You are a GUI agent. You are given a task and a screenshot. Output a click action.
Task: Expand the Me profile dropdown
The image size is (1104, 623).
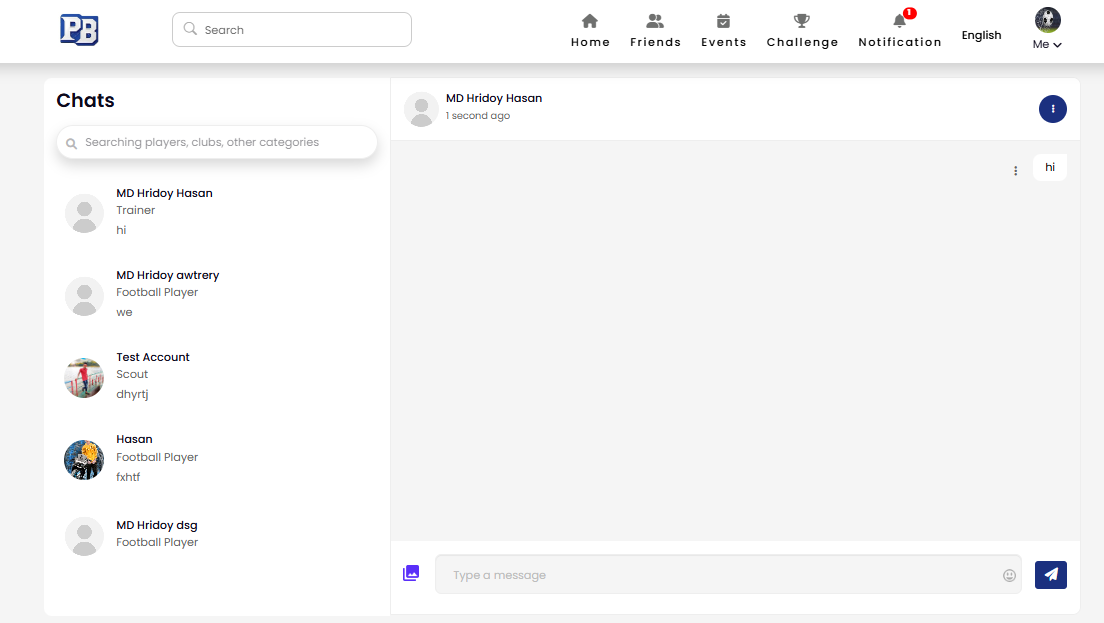1047,30
